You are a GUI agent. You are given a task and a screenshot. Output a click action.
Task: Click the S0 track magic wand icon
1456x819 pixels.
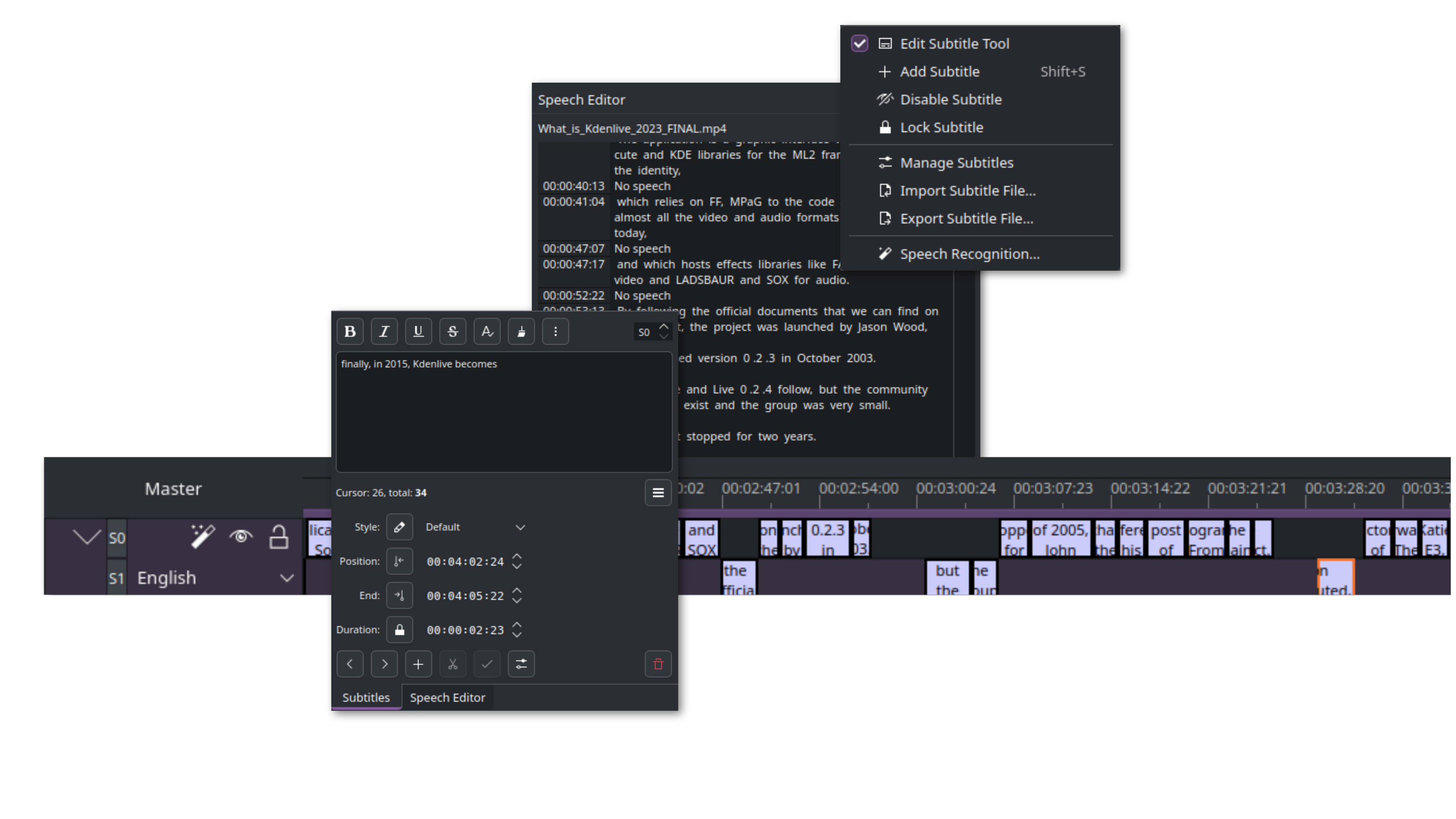point(202,537)
